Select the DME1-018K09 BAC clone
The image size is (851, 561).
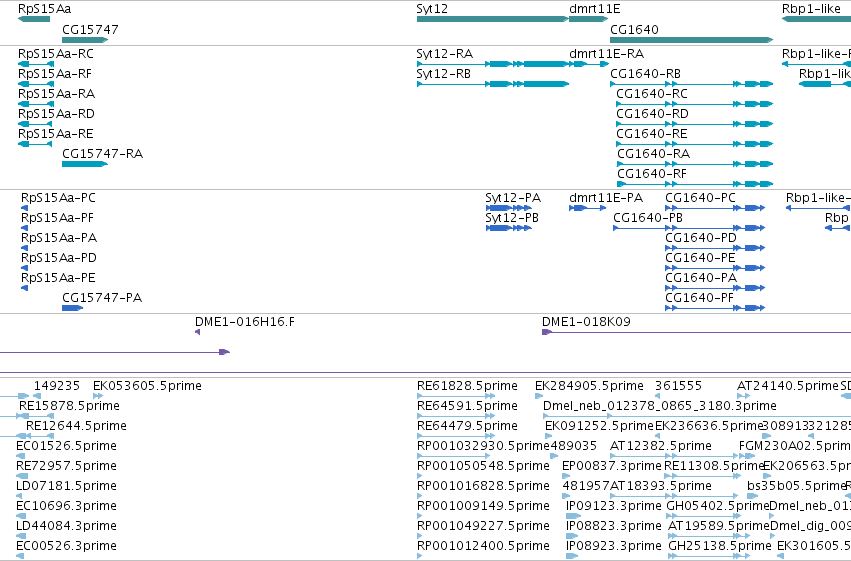[696, 332]
